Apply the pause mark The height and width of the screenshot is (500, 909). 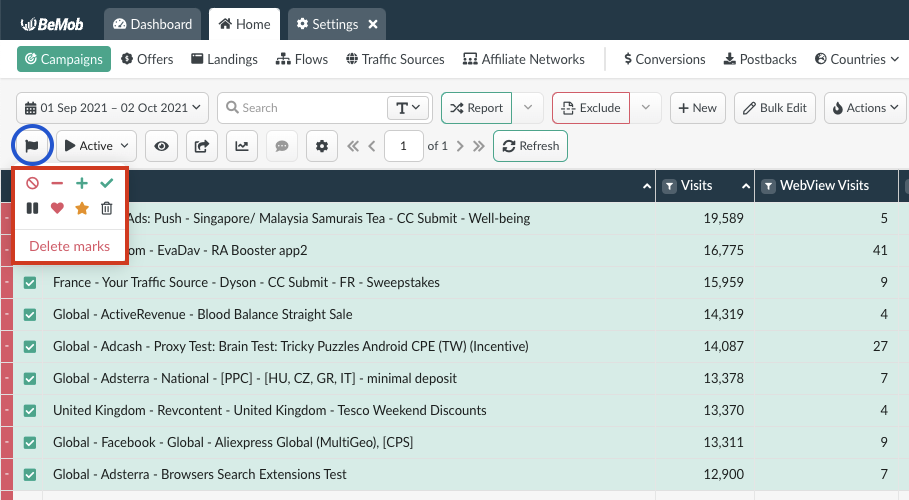(32, 208)
